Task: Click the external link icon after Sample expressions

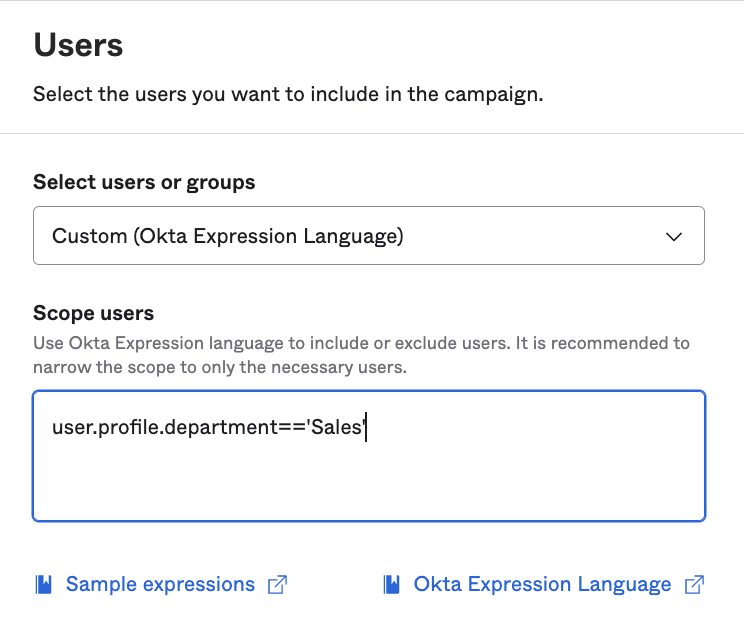Action: click(x=278, y=584)
